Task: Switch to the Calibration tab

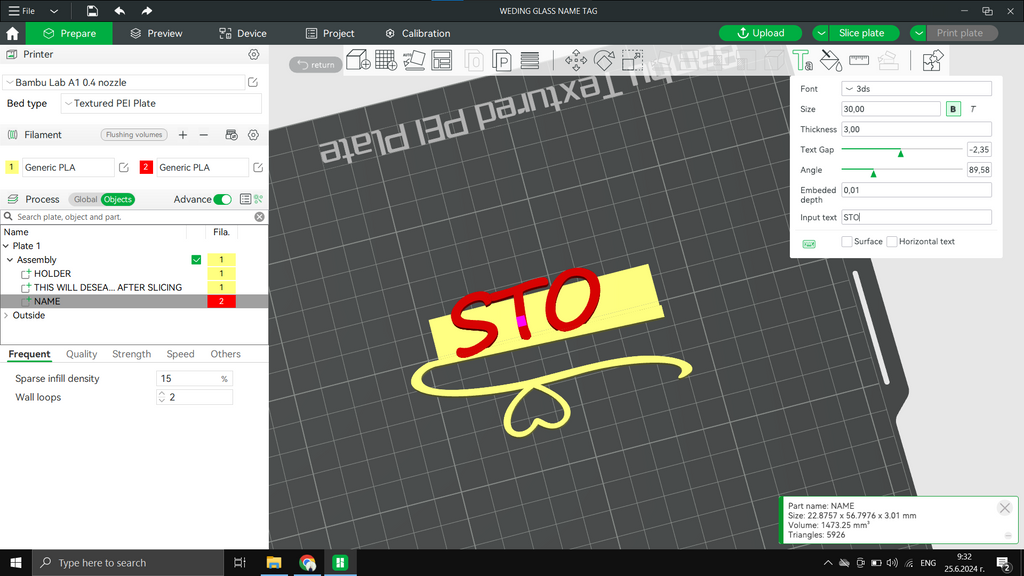Action: click(x=418, y=33)
